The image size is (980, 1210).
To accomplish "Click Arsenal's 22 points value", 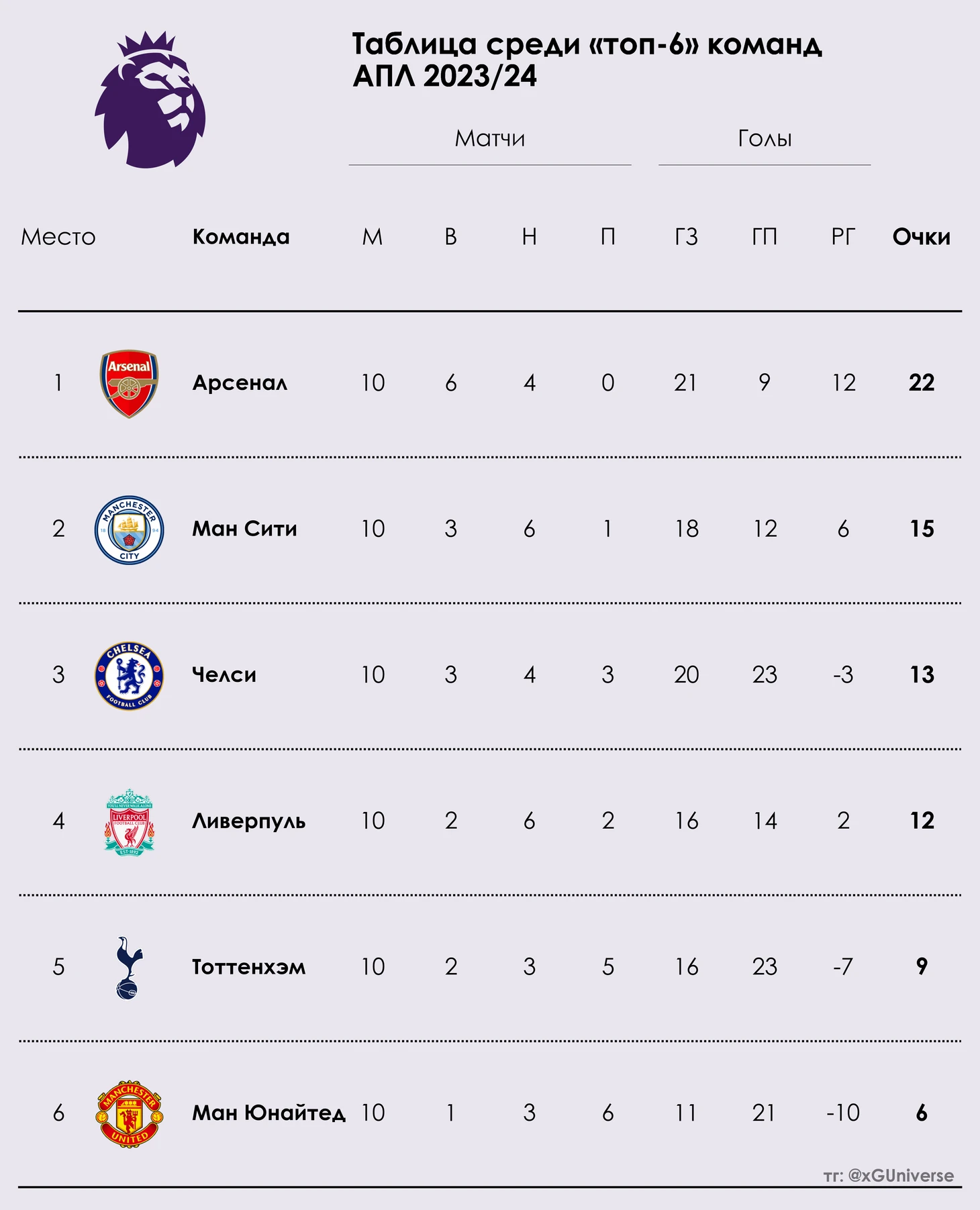I will point(922,383).
